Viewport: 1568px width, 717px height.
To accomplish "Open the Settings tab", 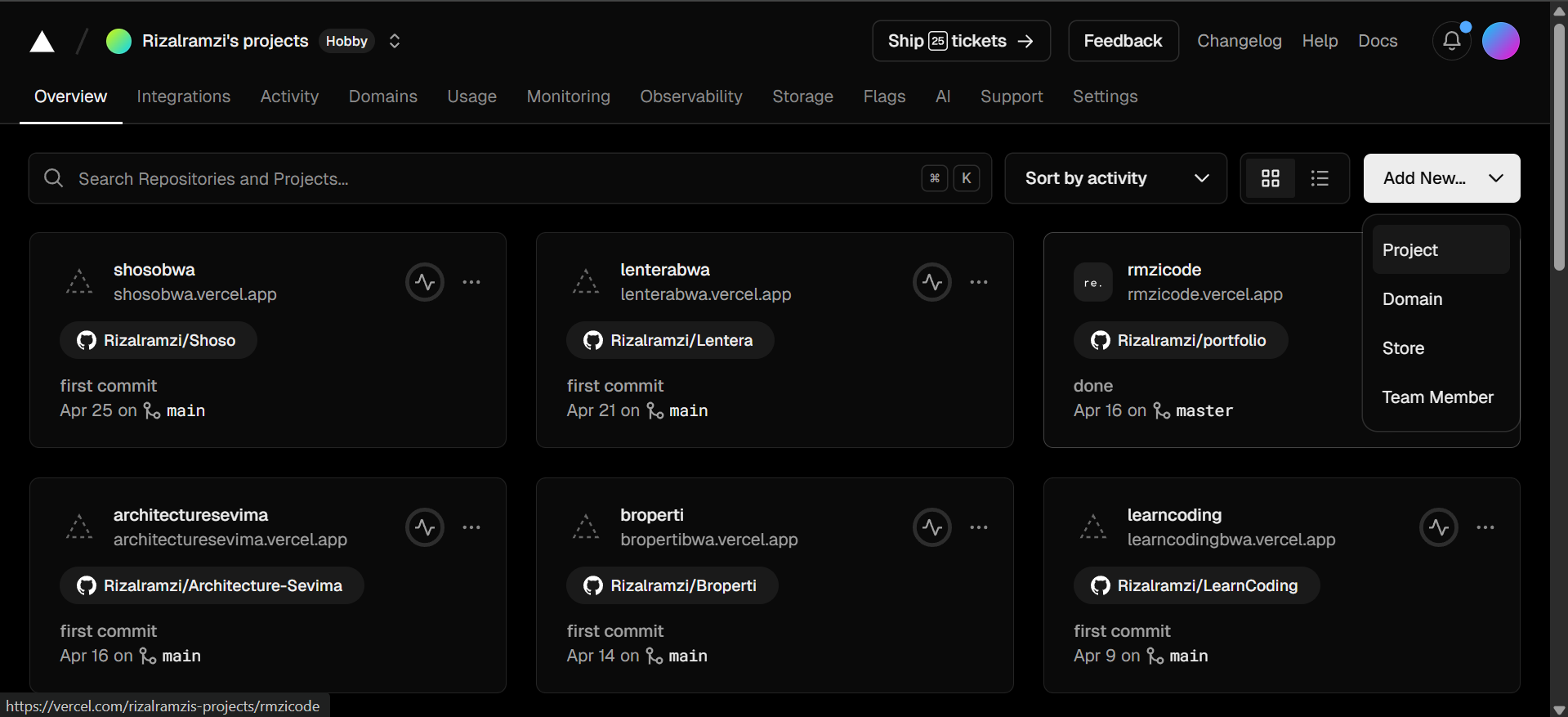I will click(x=1106, y=96).
